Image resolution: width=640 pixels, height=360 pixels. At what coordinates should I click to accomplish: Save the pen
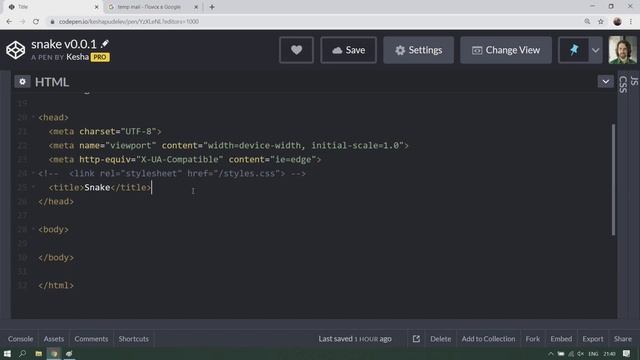tap(348, 50)
